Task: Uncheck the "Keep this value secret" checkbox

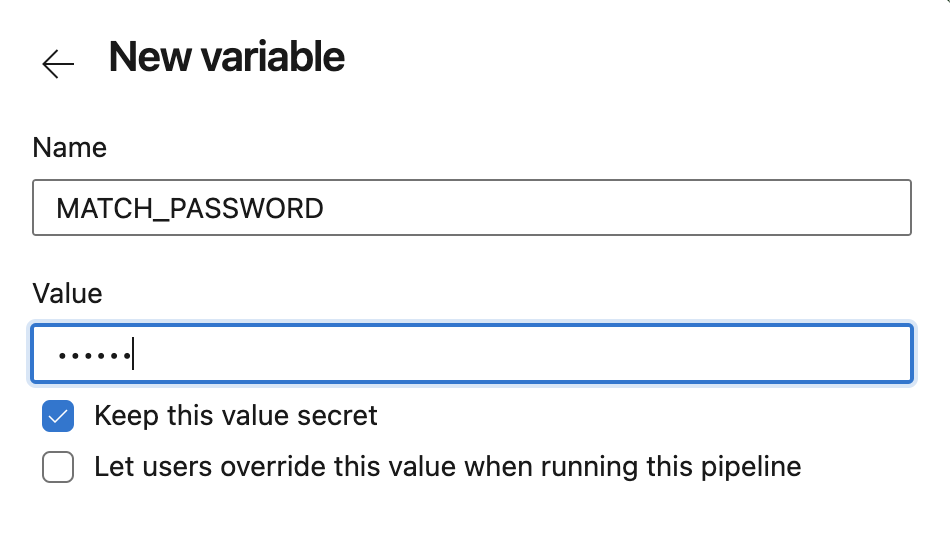Action: pyautogui.click(x=58, y=416)
